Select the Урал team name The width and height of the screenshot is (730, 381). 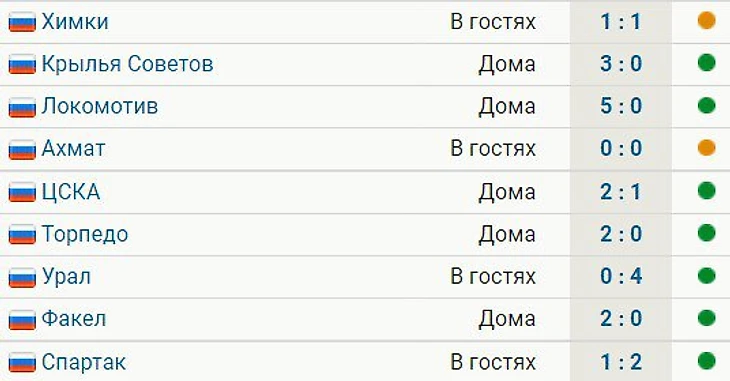coord(66,277)
